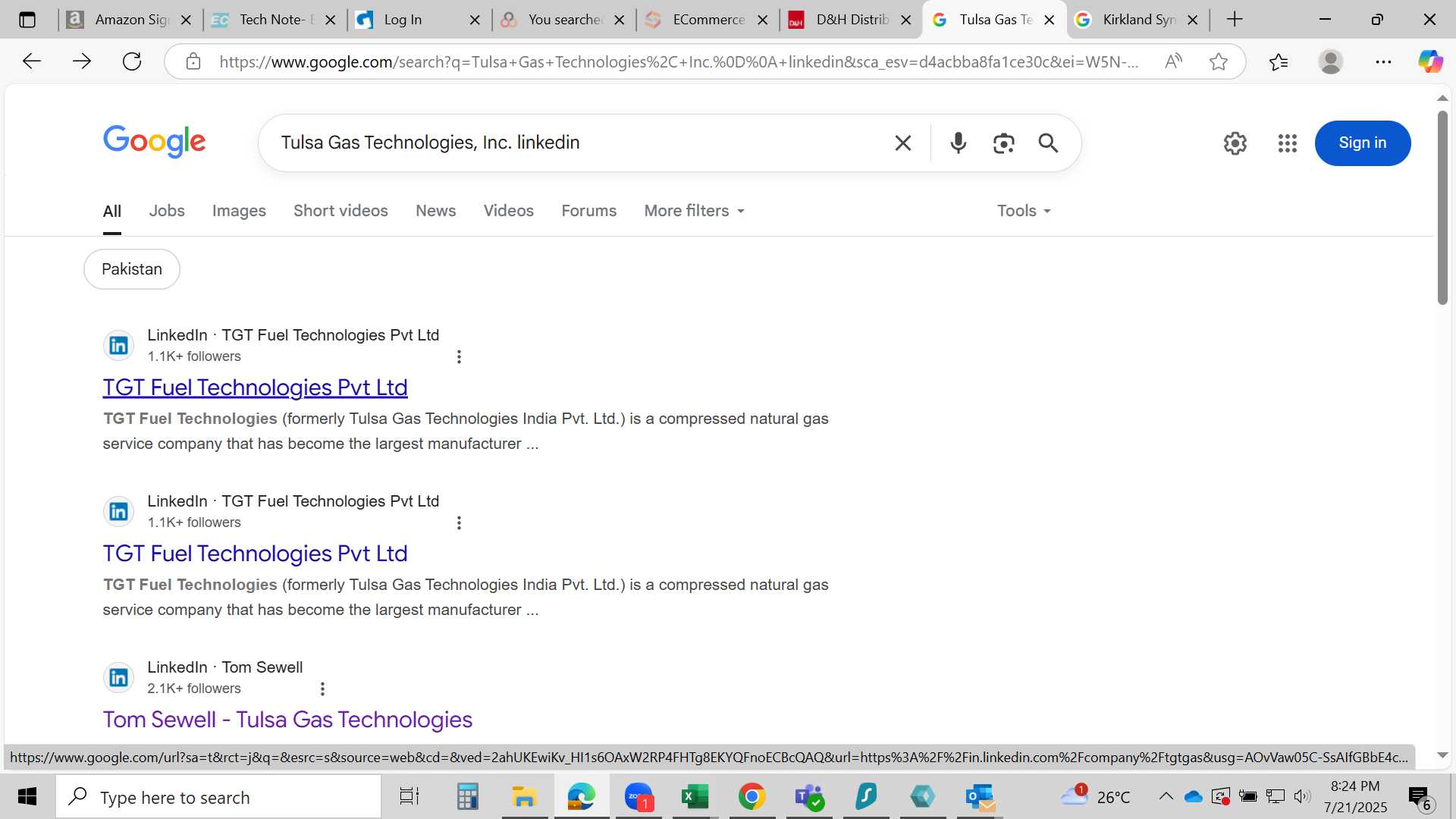Close the Log In browser tab
This screenshot has height=819, width=1456.
point(475,20)
